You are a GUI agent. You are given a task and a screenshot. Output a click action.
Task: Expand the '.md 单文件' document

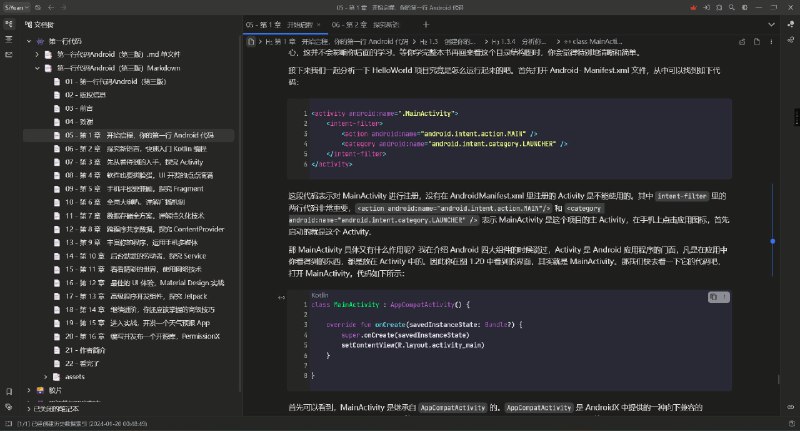37,55
